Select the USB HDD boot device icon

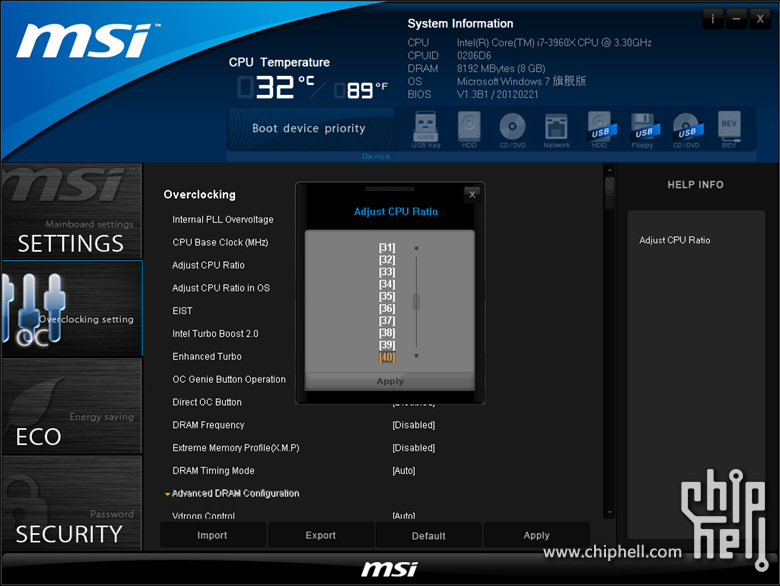tap(600, 129)
